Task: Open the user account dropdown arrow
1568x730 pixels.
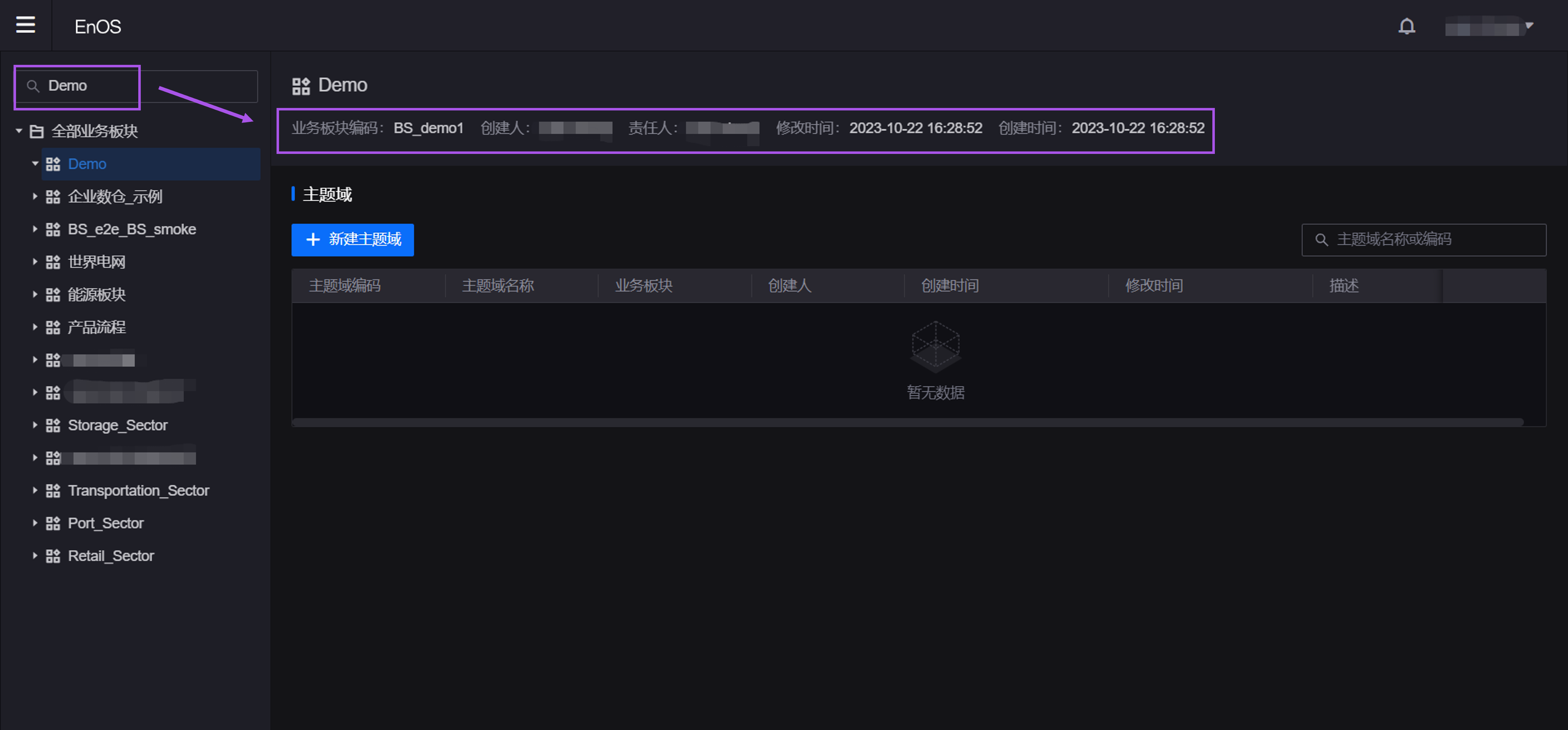Action: point(1528,26)
